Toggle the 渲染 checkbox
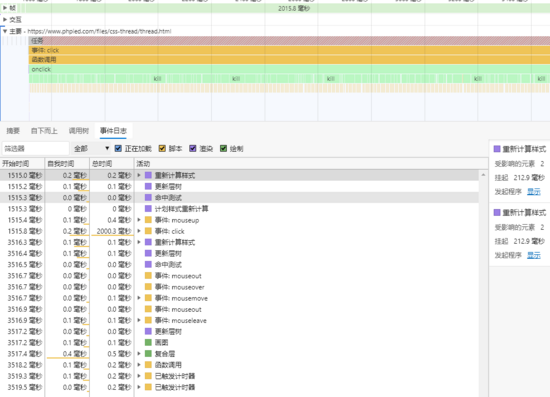 [x=193, y=149]
